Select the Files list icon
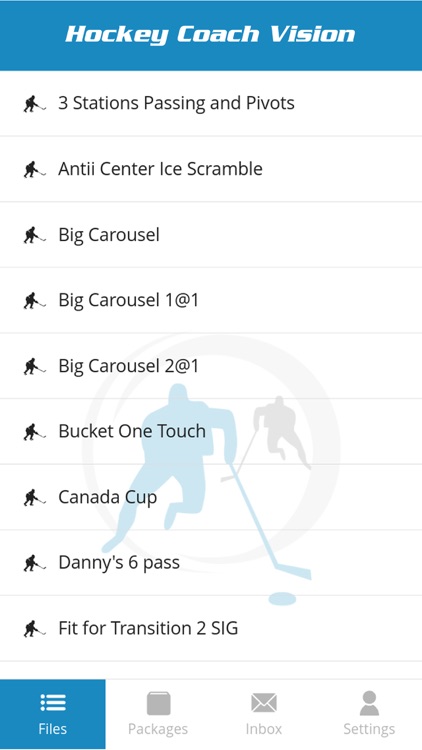This screenshot has height=750, width=422. tap(53, 703)
